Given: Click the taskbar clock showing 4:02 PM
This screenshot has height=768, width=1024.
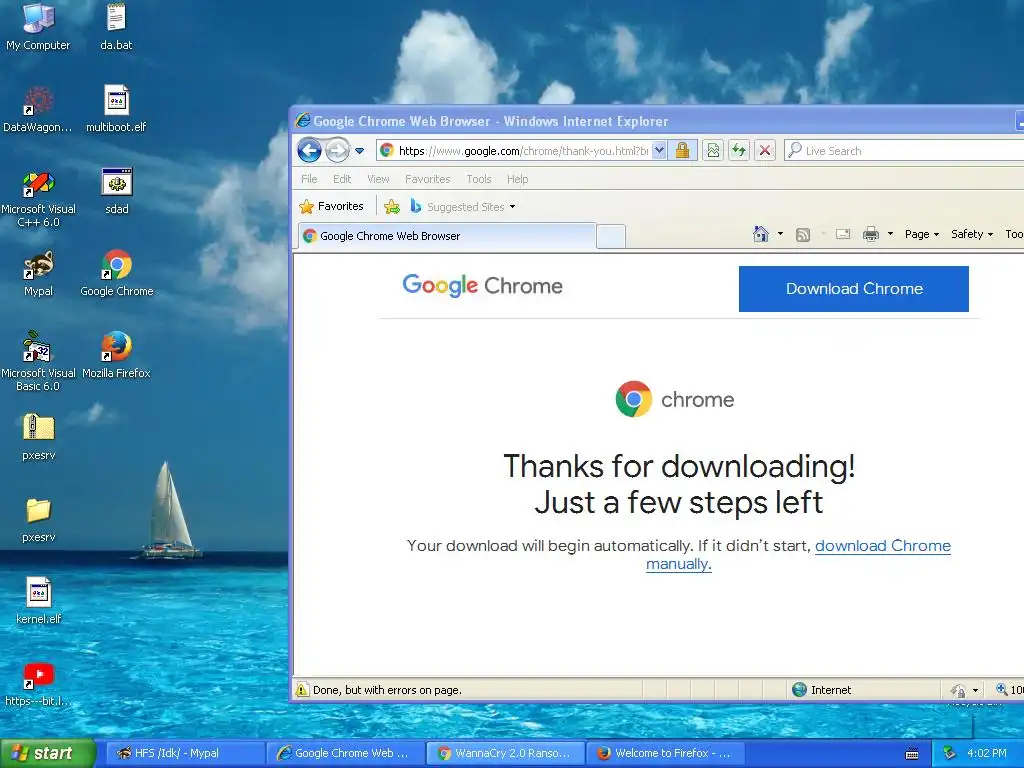Looking at the screenshot, I should pos(987,753).
